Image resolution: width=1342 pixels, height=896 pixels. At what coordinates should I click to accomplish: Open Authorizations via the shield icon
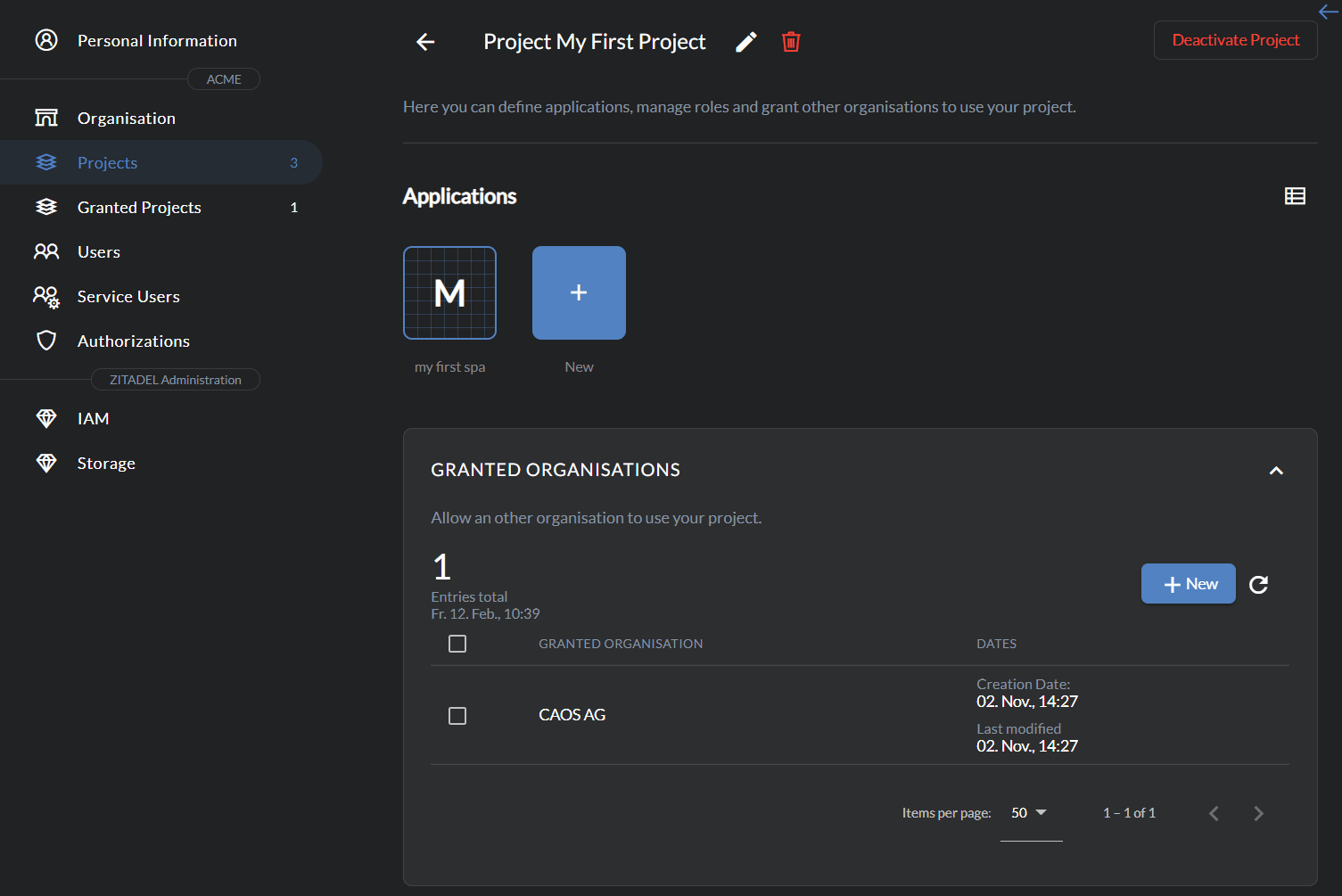tap(46, 341)
